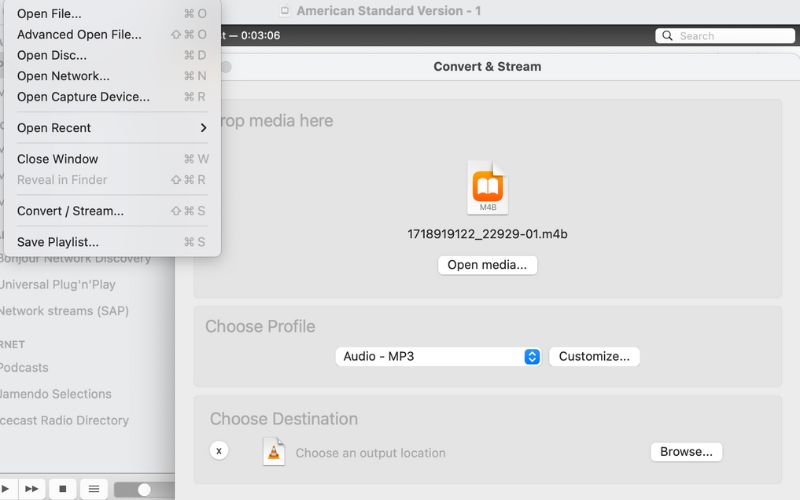This screenshot has width=800, height=500.
Task: Click the Customize... profile button
Action: [594, 357]
